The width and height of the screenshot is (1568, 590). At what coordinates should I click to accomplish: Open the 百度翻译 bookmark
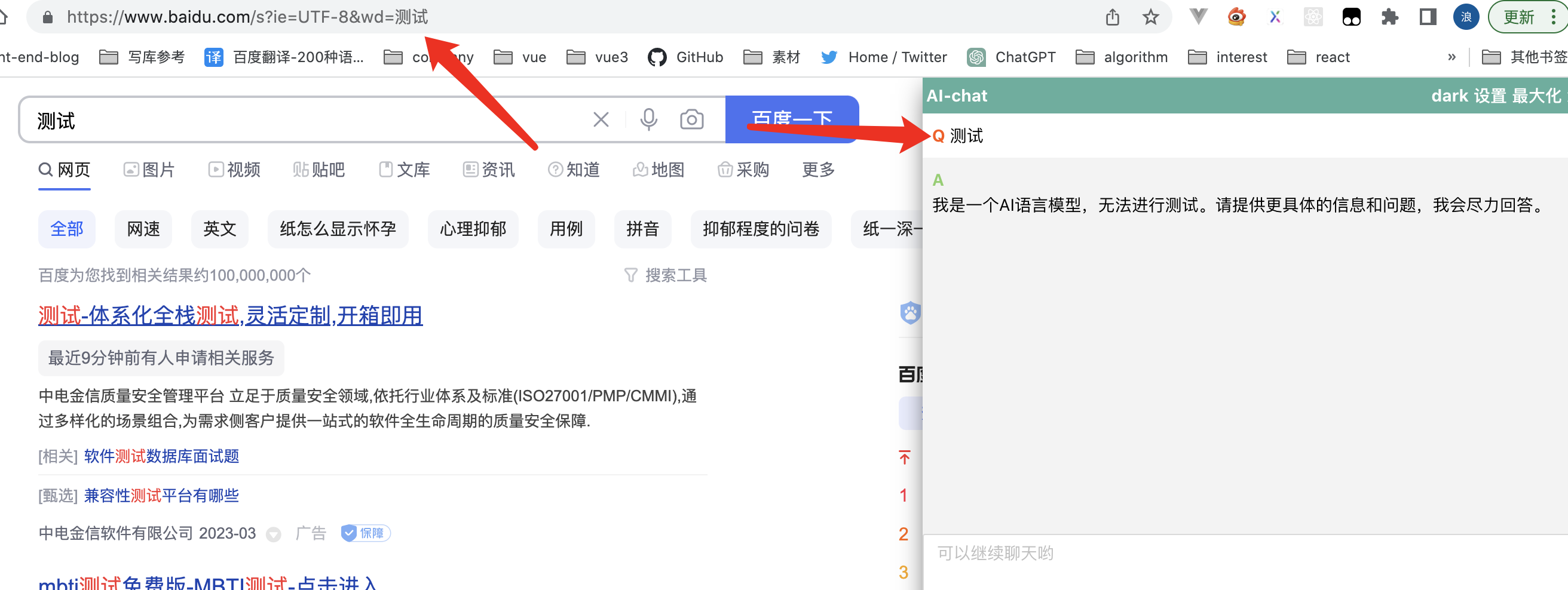click(284, 57)
